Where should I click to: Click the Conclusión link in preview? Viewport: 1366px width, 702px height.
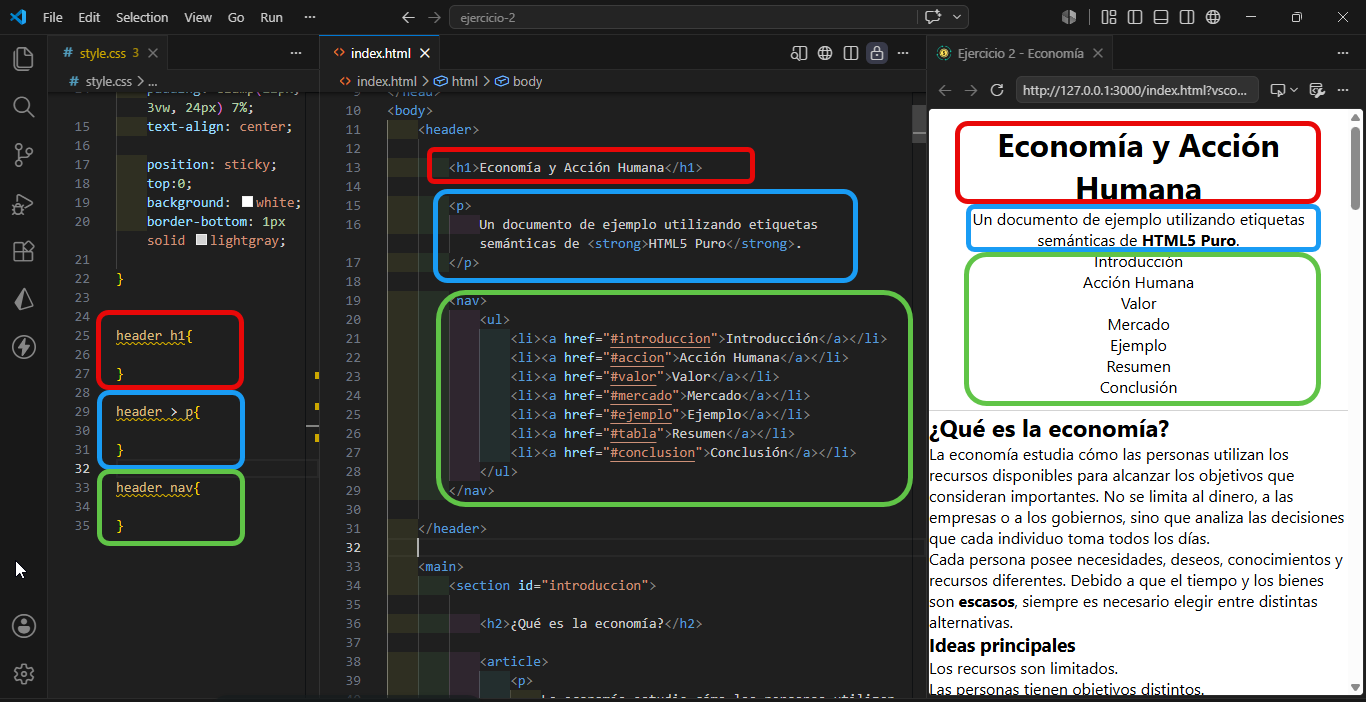tap(1138, 388)
